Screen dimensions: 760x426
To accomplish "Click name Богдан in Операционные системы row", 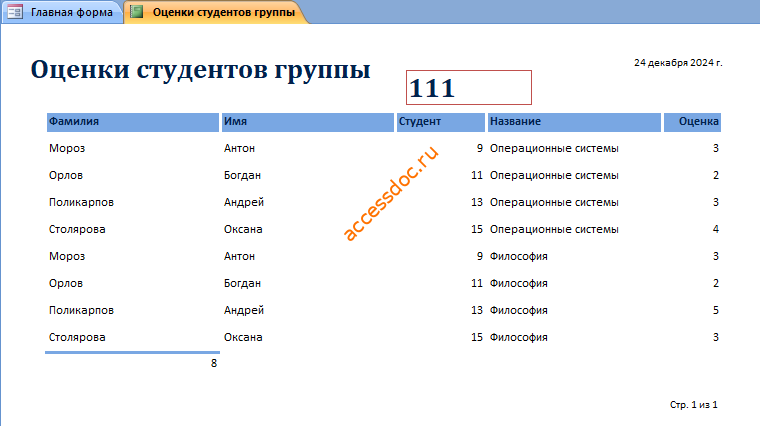I will 242,175.
